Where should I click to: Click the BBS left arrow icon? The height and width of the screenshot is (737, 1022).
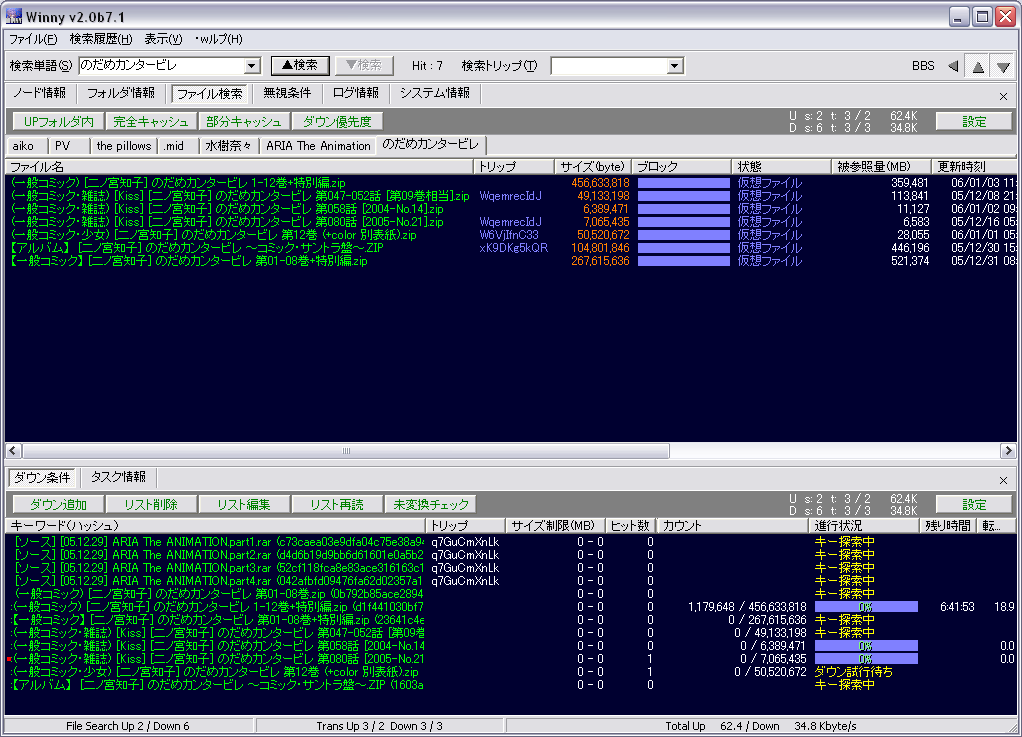(953, 66)
